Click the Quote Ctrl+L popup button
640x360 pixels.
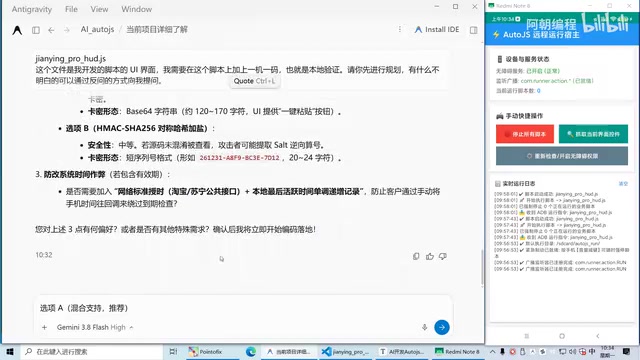(255, 81)
